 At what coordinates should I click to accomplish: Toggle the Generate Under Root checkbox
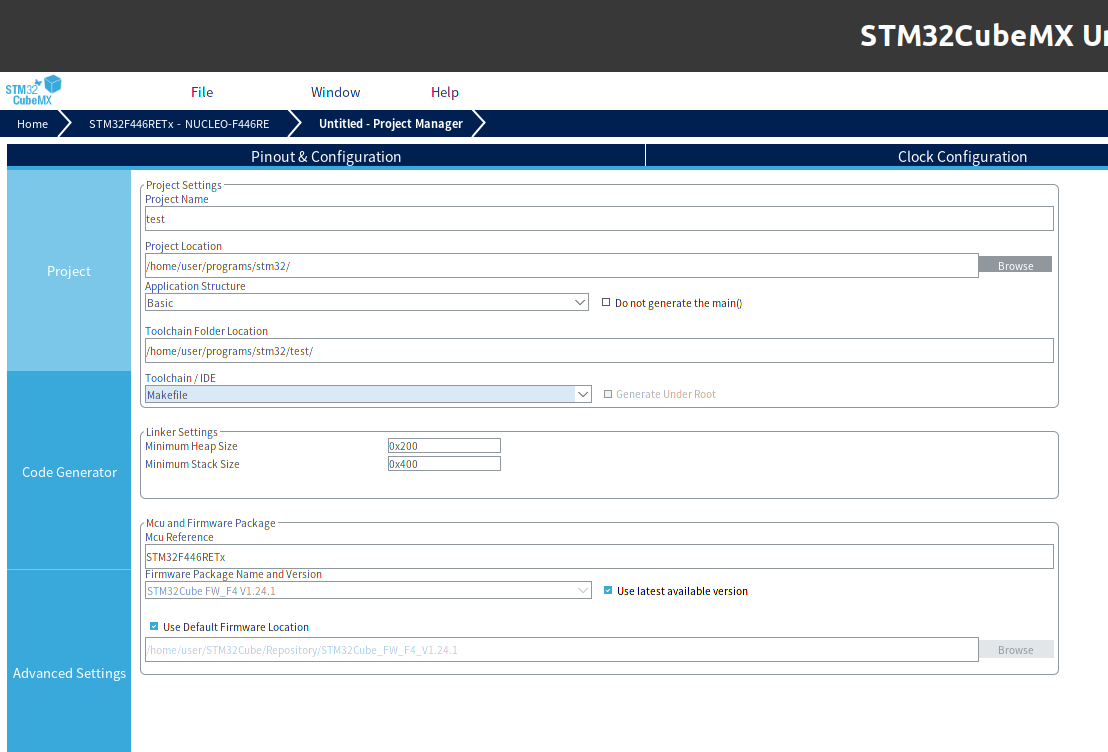(x=608, y=394)
